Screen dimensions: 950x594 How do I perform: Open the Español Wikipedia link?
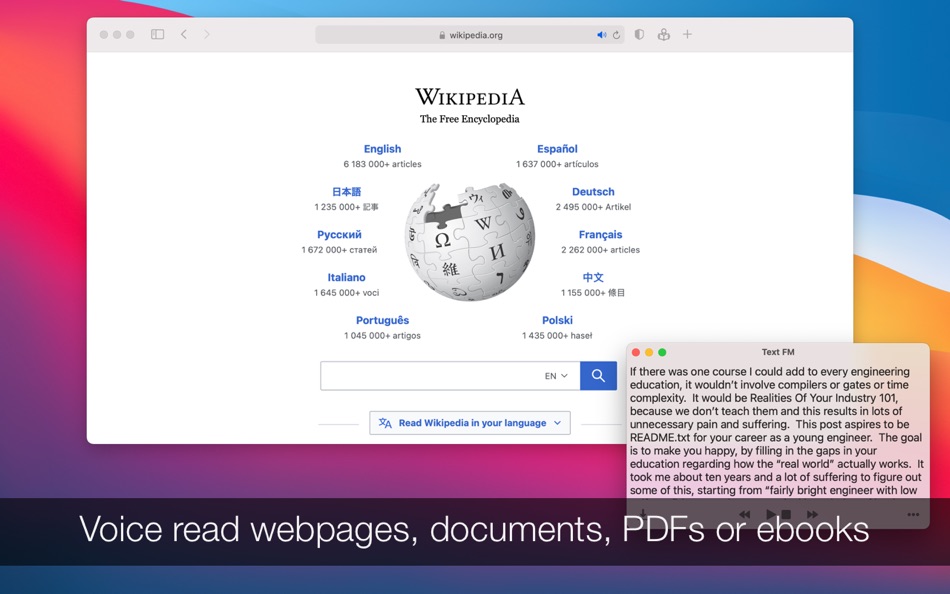[557, 149]
